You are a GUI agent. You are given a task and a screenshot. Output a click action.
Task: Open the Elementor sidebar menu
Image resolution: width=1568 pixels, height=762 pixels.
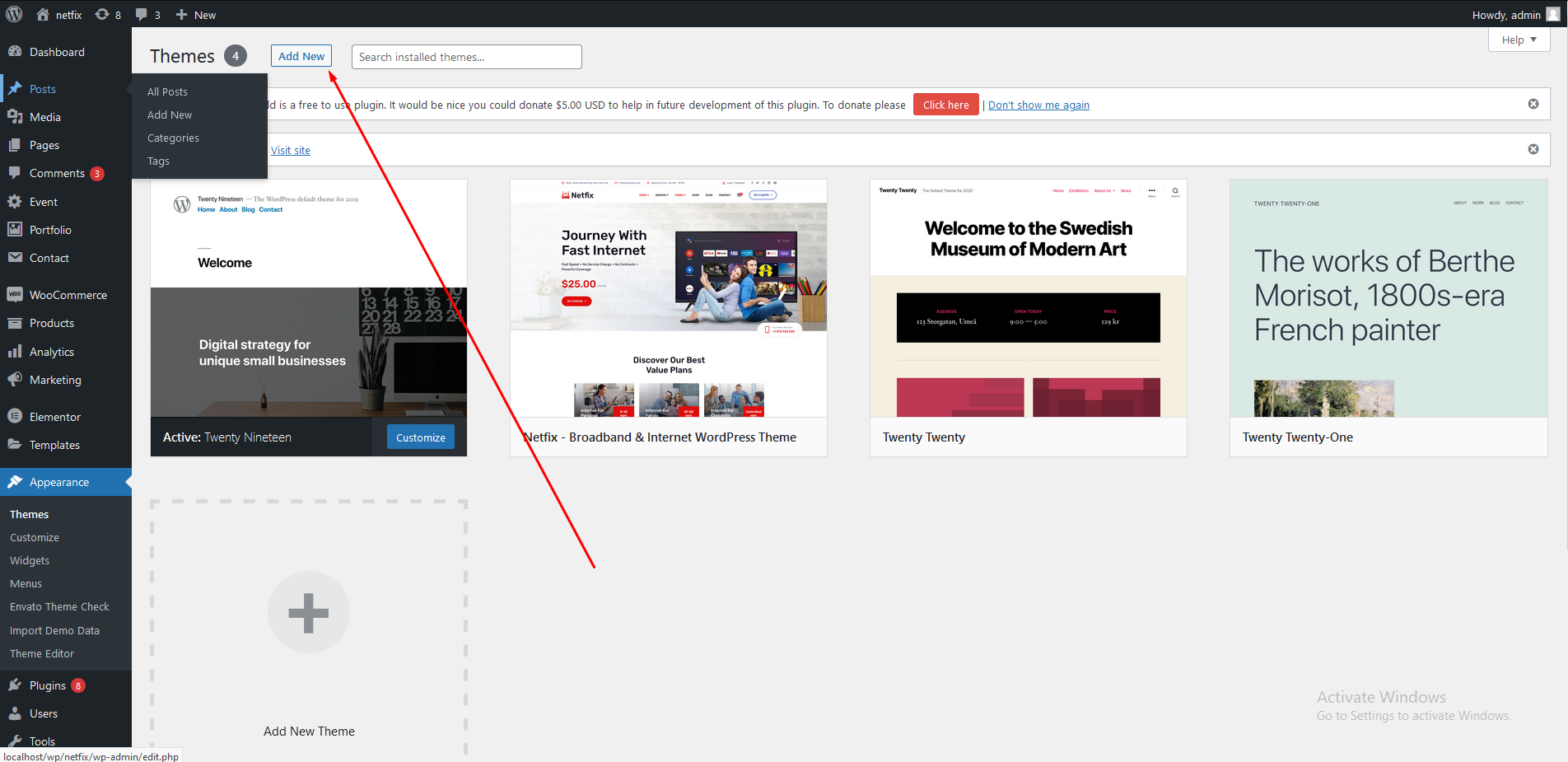pos(54,417)
